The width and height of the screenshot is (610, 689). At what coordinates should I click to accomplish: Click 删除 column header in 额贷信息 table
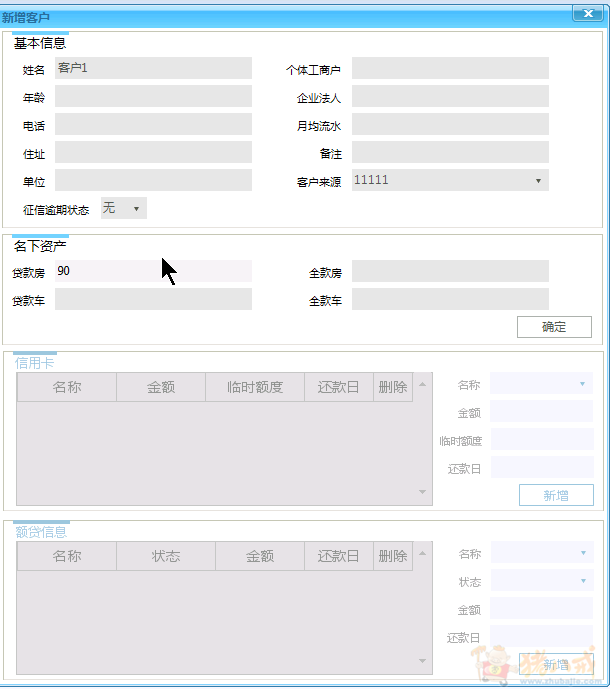[x=393, y=556]
